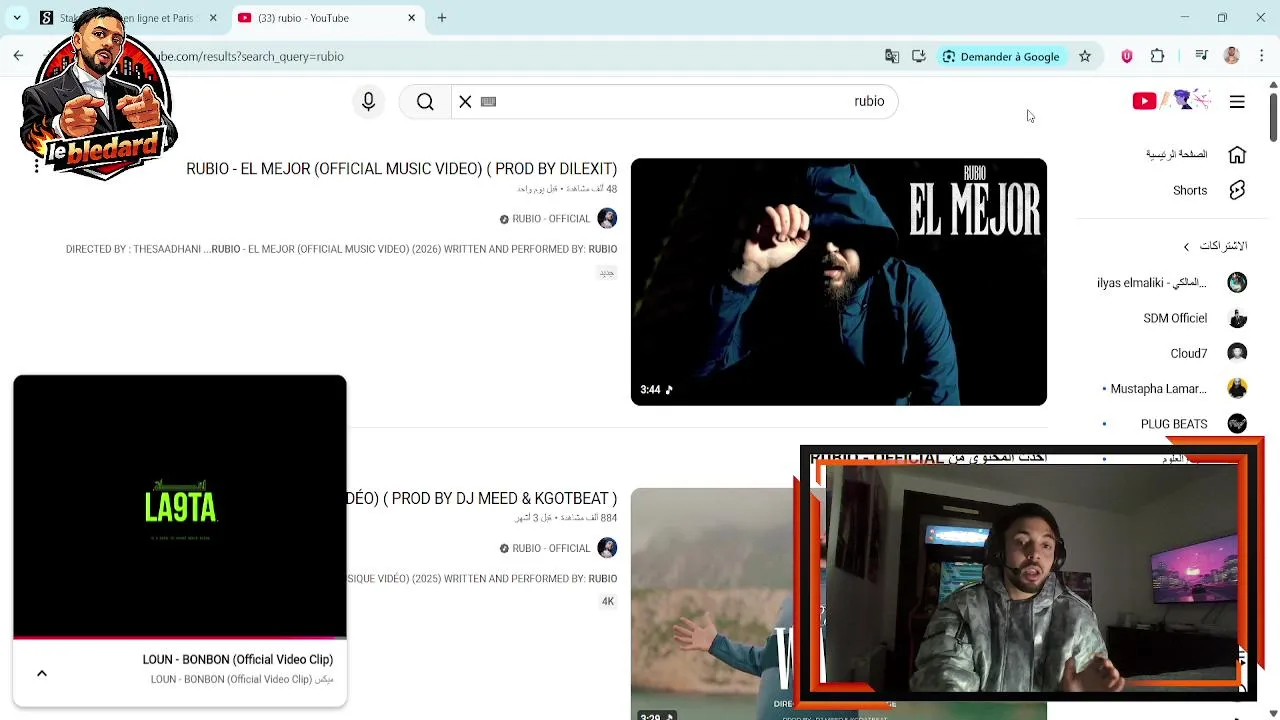Open the browser extensions puzzle icon
1280x720 pixels.
point(1158,57)
